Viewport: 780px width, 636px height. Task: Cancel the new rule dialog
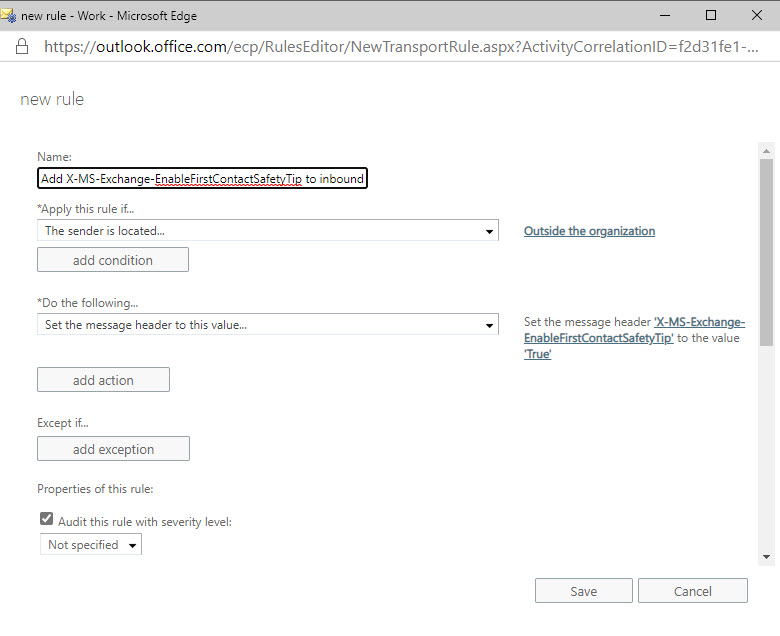click(692, 591)
